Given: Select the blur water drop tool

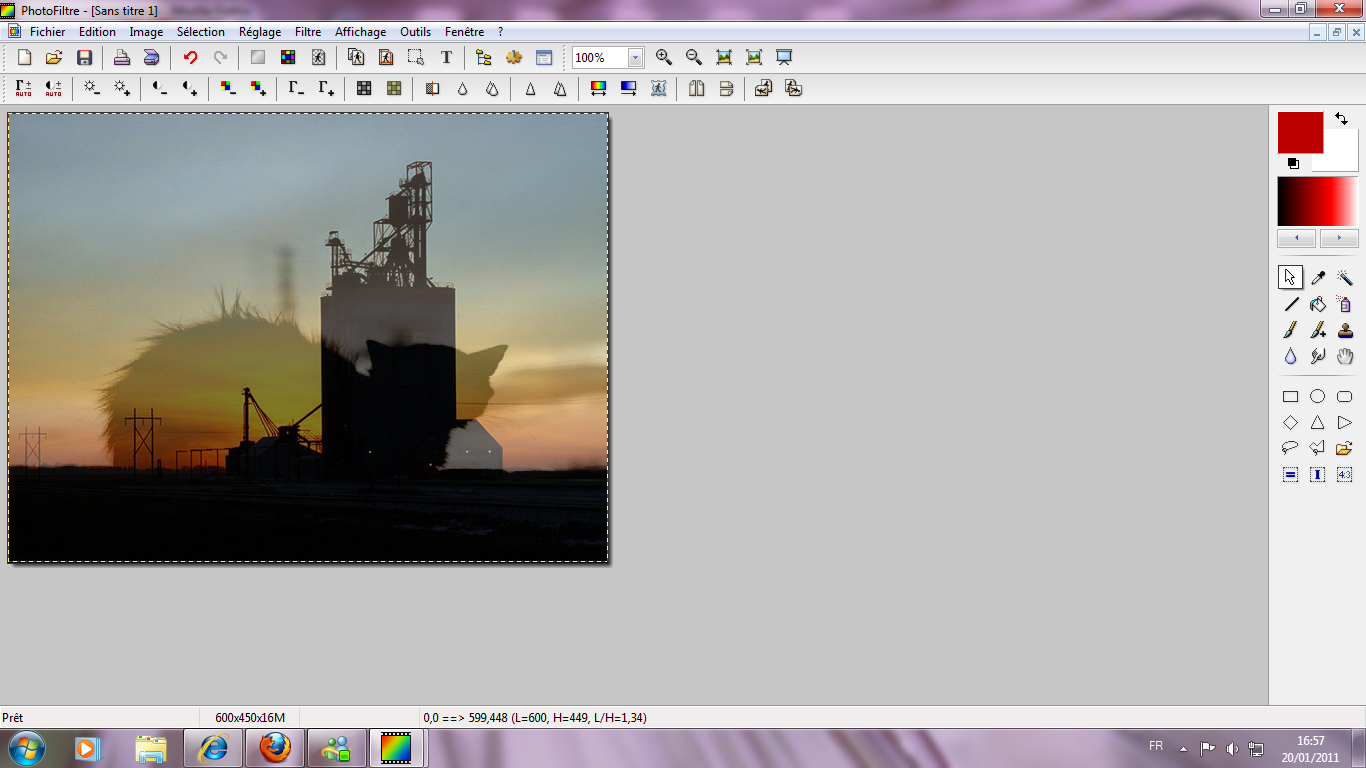Looking at the screenshot, I should point(1290,356).
